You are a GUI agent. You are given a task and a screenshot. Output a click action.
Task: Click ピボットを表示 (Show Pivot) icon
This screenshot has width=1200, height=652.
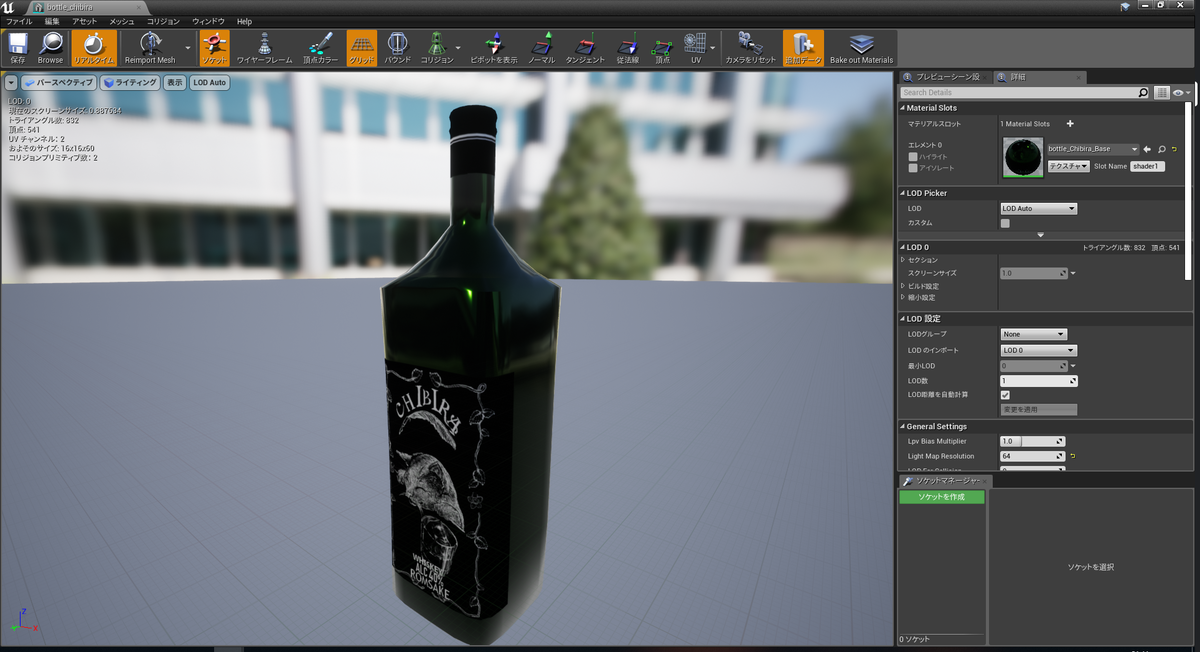pos(494,47)
